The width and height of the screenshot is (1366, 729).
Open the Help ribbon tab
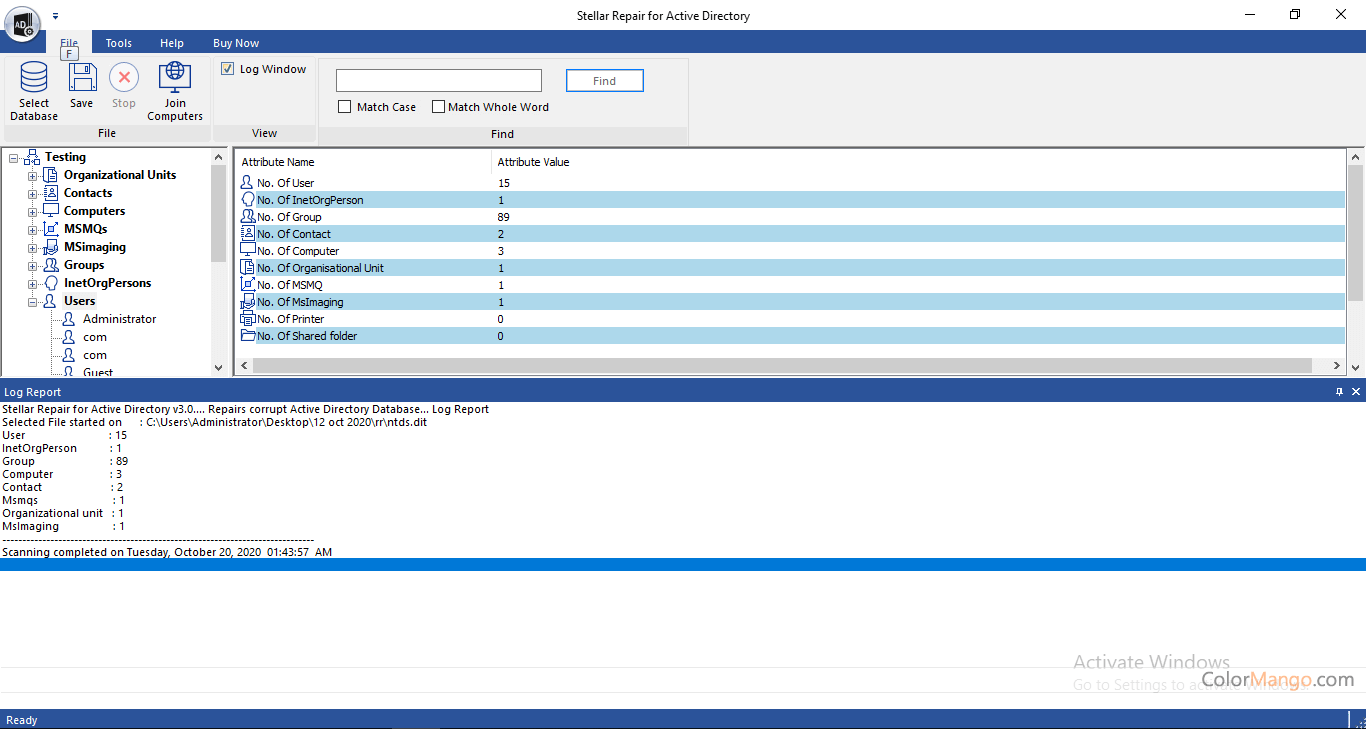pyautogui.click(x=172, y=43)
